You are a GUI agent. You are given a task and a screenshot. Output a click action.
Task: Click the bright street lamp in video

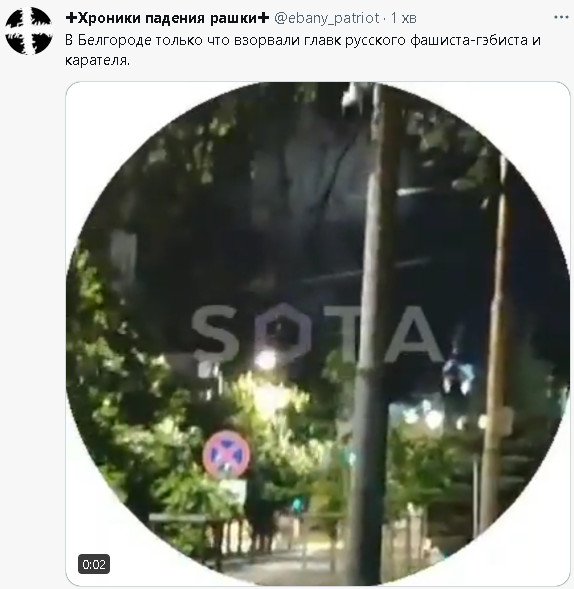click(x=266, y=359)
